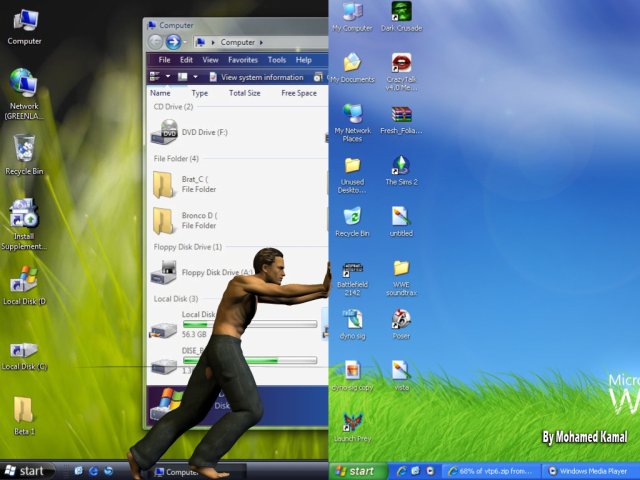The image size is (640, 480).
Task: Open the organize layout dropdown arrow
Action: click(168, 77)
